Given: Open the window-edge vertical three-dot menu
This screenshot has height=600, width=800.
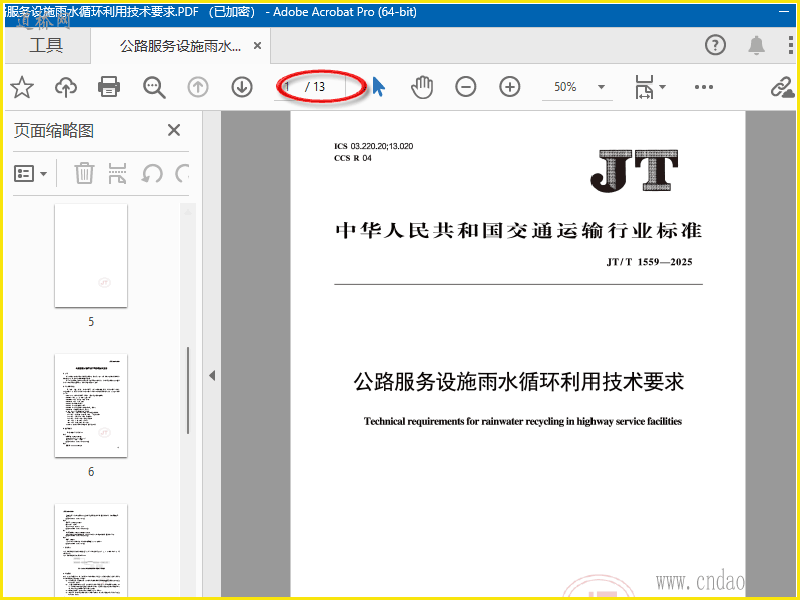Looking at the screenshot, I should tap(790, 45).
